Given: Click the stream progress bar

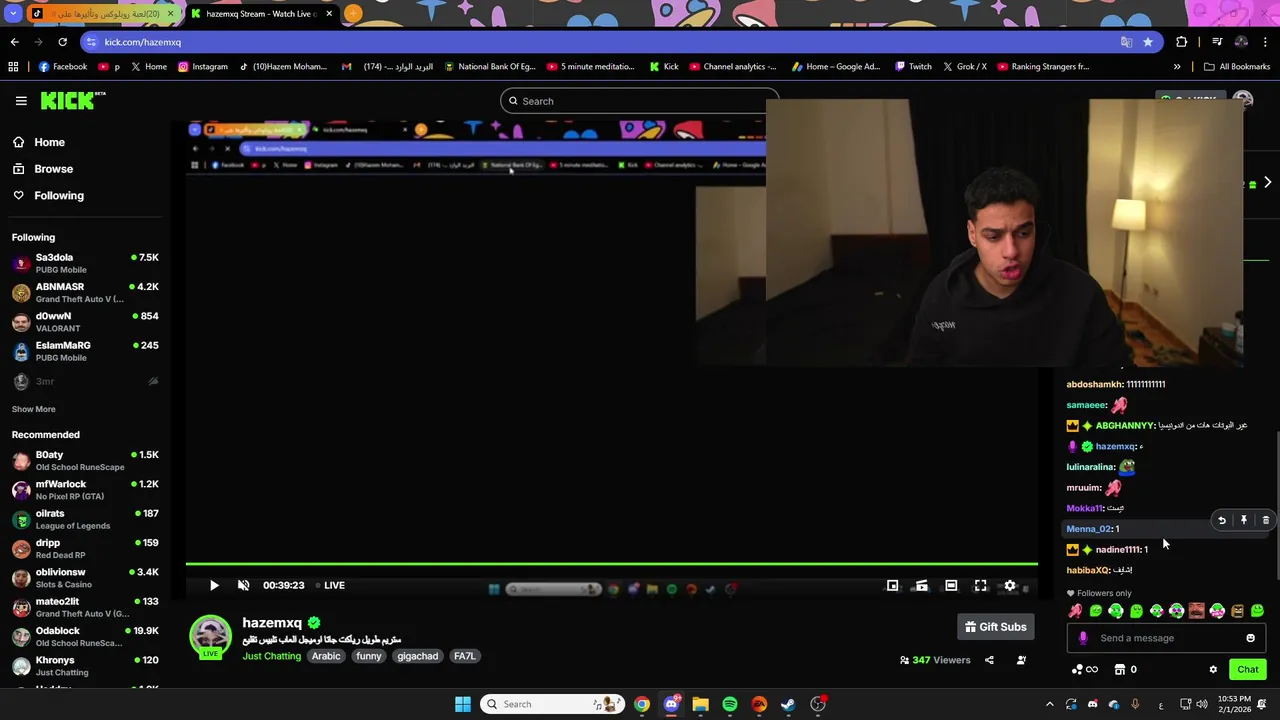Looking at the screenshot, I should 611,564.
